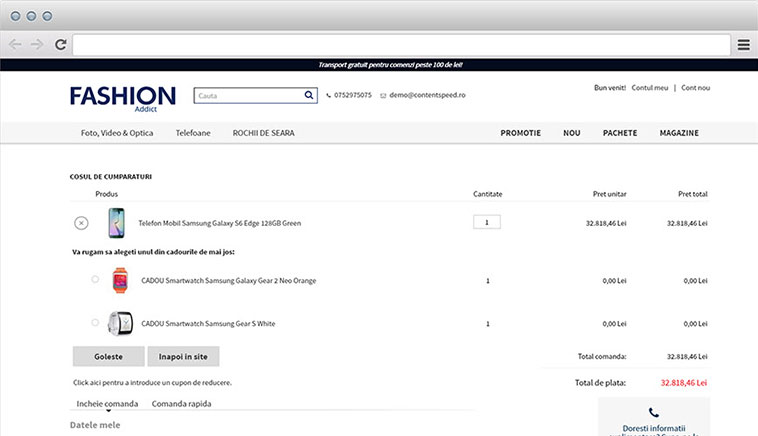Open the Contul meu link

click(650, 88)
